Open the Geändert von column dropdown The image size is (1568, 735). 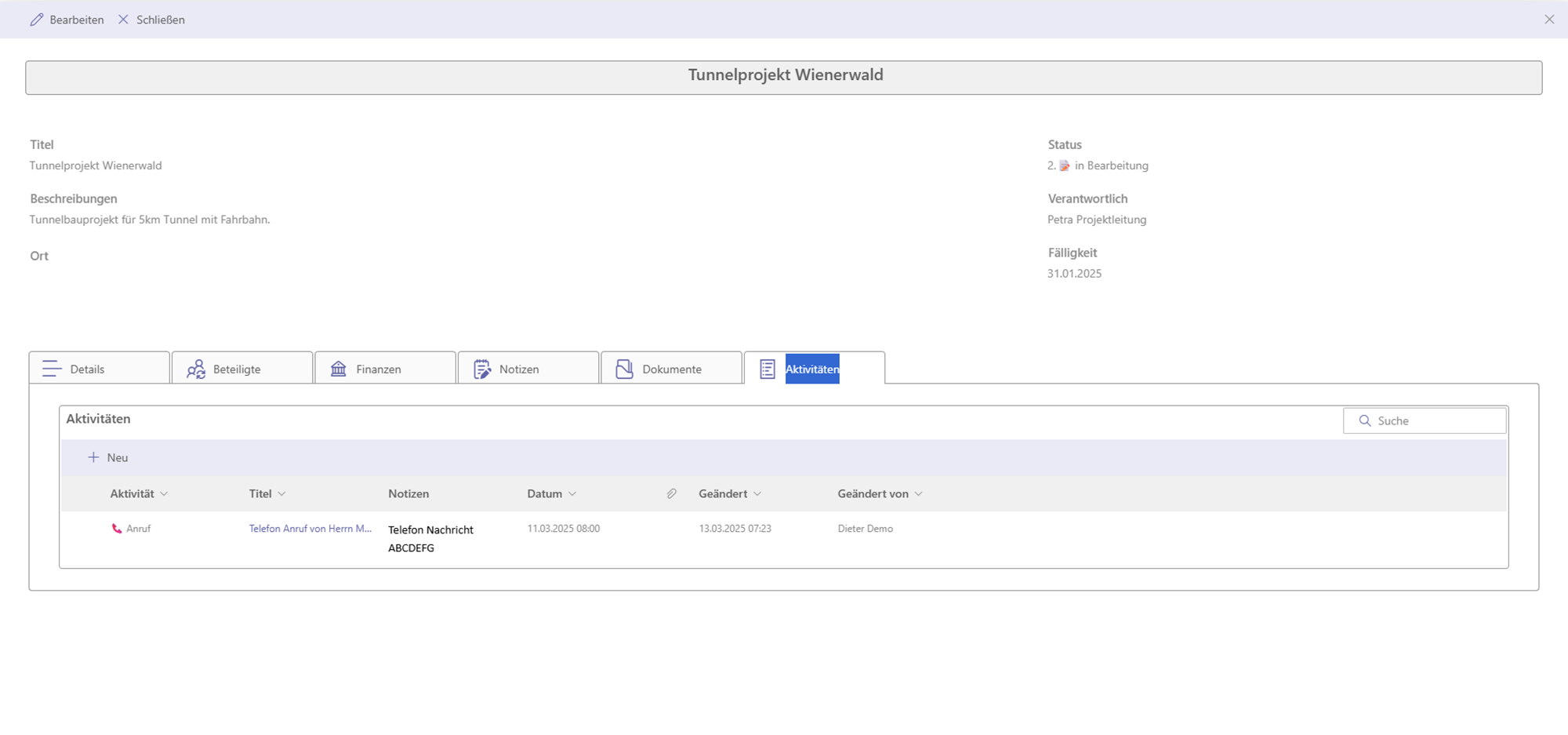point(919,493)
